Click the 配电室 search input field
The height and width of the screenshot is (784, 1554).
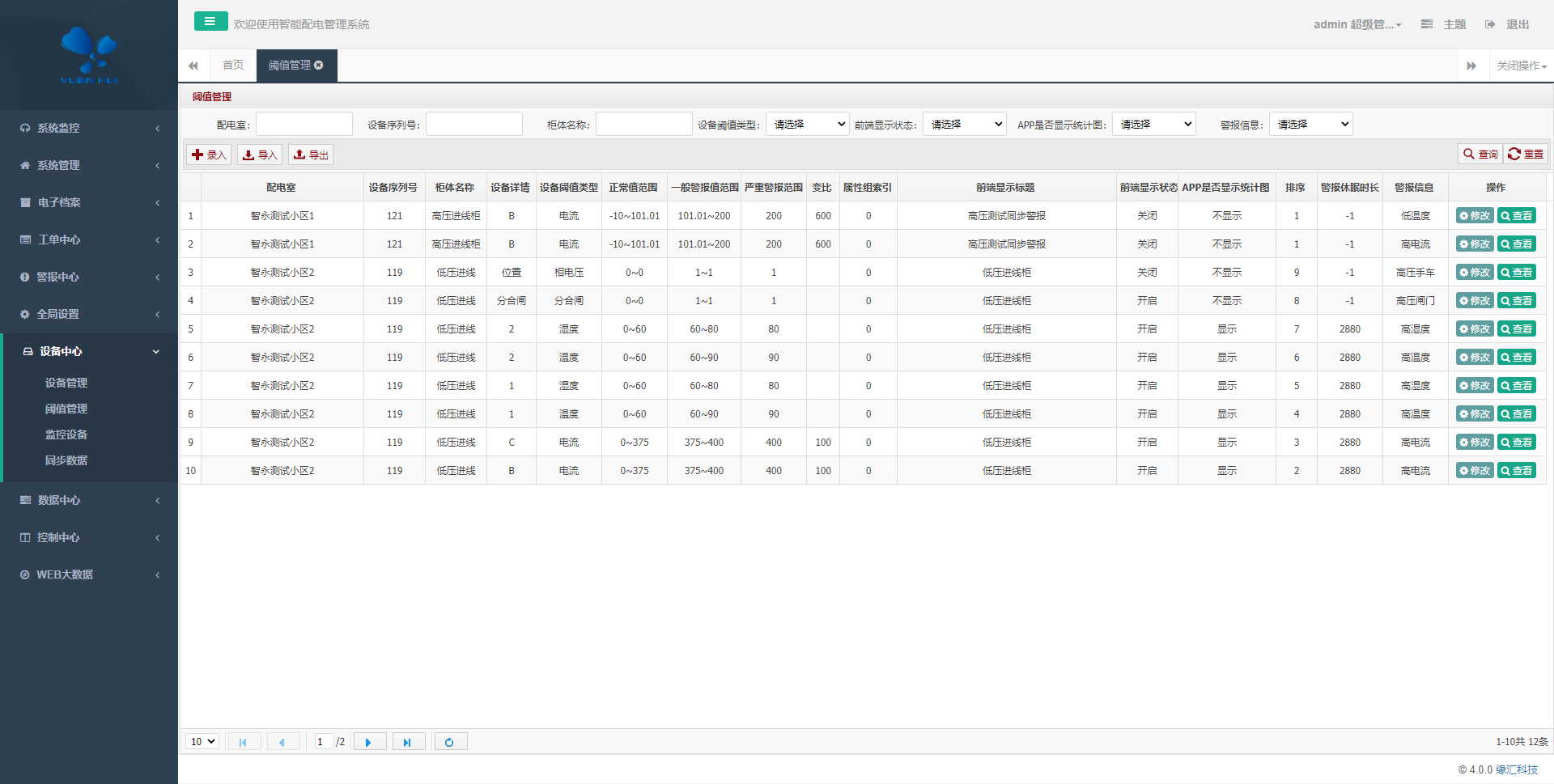[304, 125]
